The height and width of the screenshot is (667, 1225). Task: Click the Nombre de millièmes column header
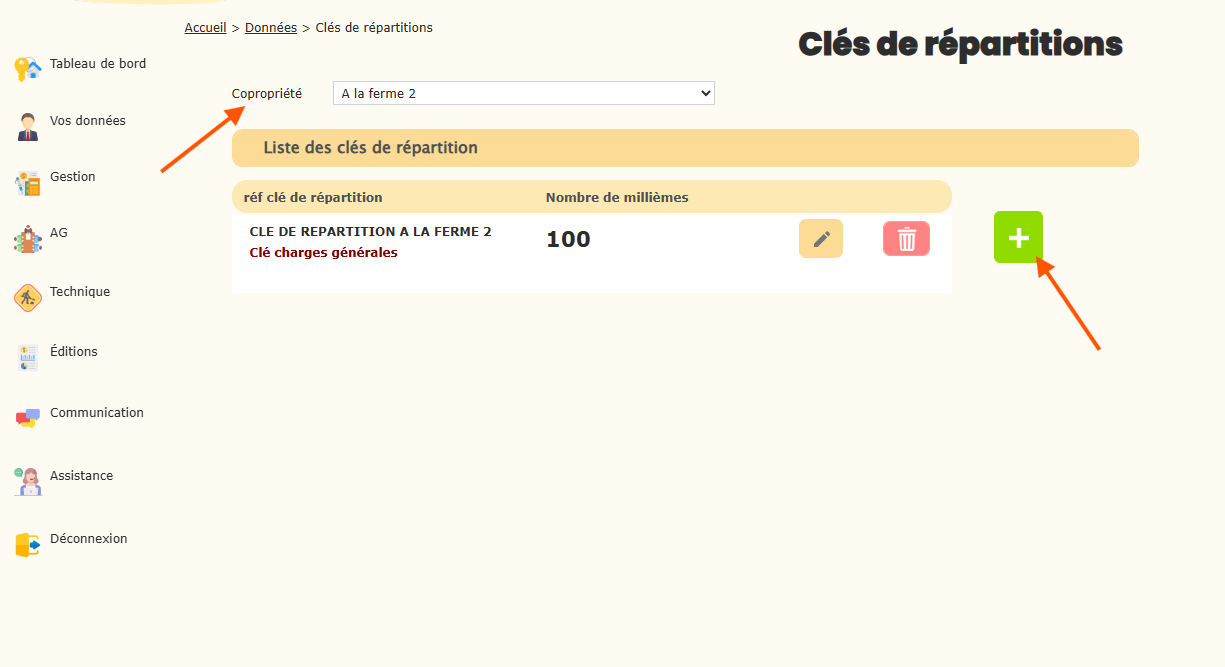coord(617,198)
